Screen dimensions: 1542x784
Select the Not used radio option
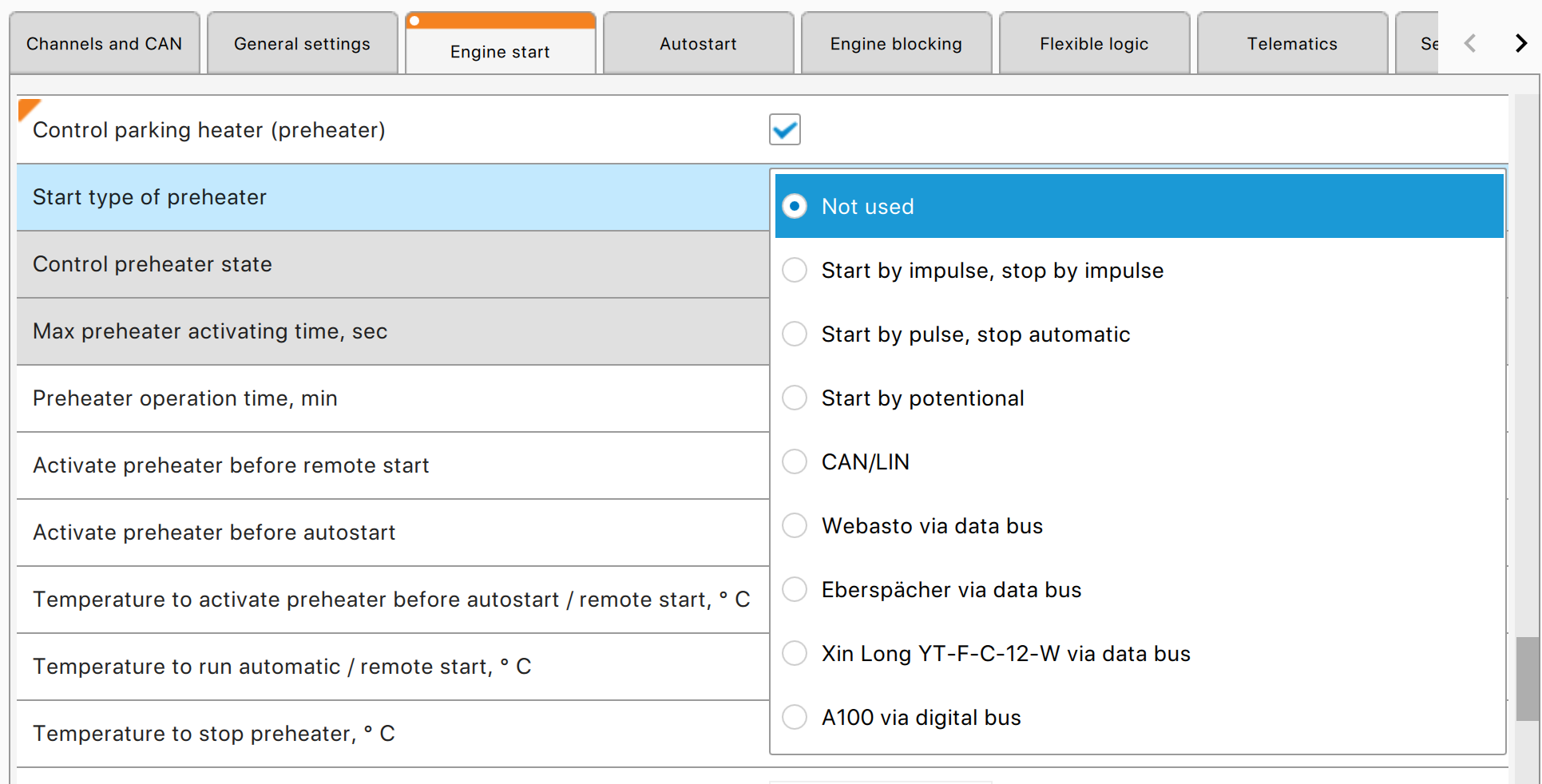pyautogui.click(x=1140, y=206)
